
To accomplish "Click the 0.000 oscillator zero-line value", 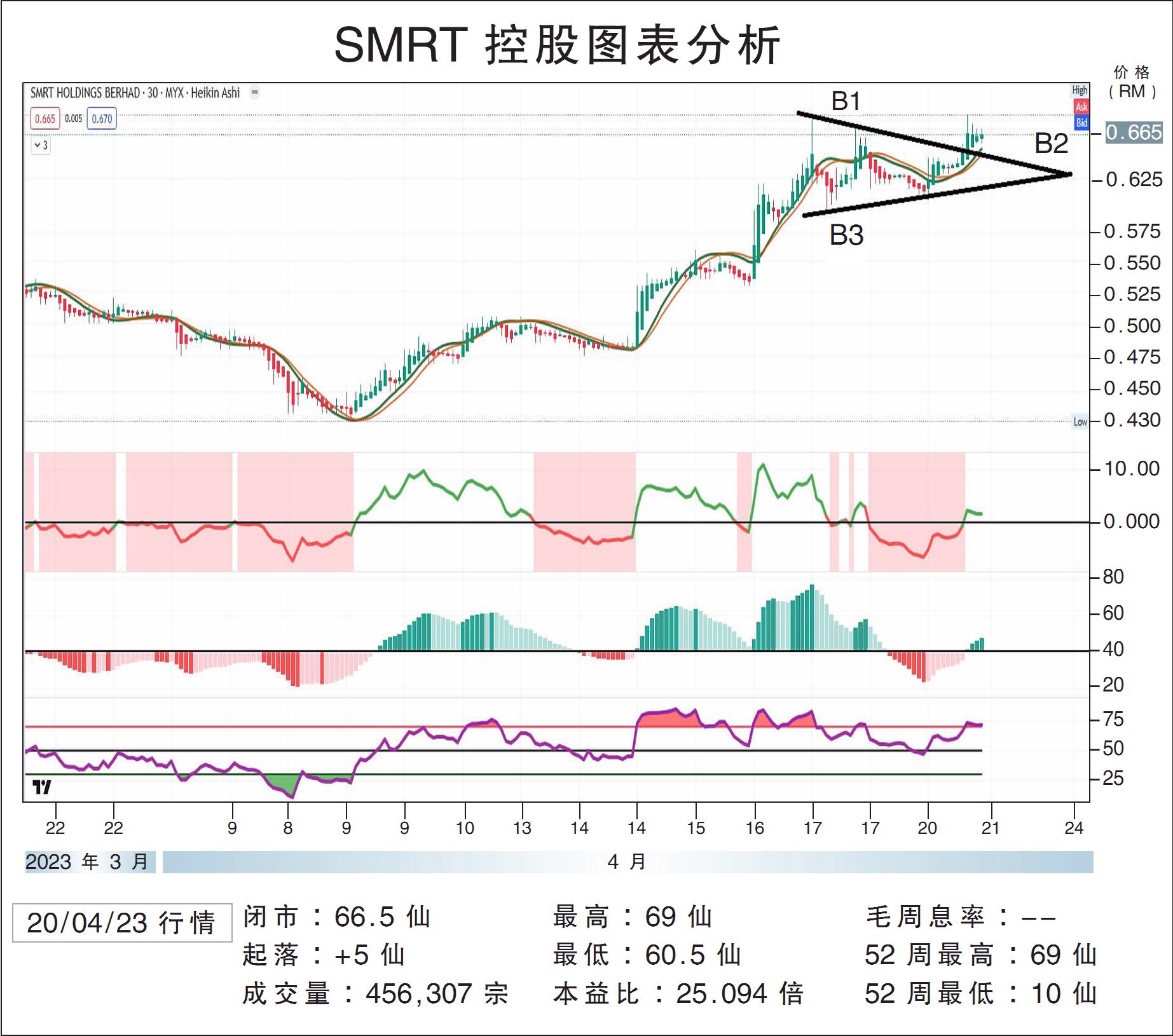I will click(x=1132, y=522).
